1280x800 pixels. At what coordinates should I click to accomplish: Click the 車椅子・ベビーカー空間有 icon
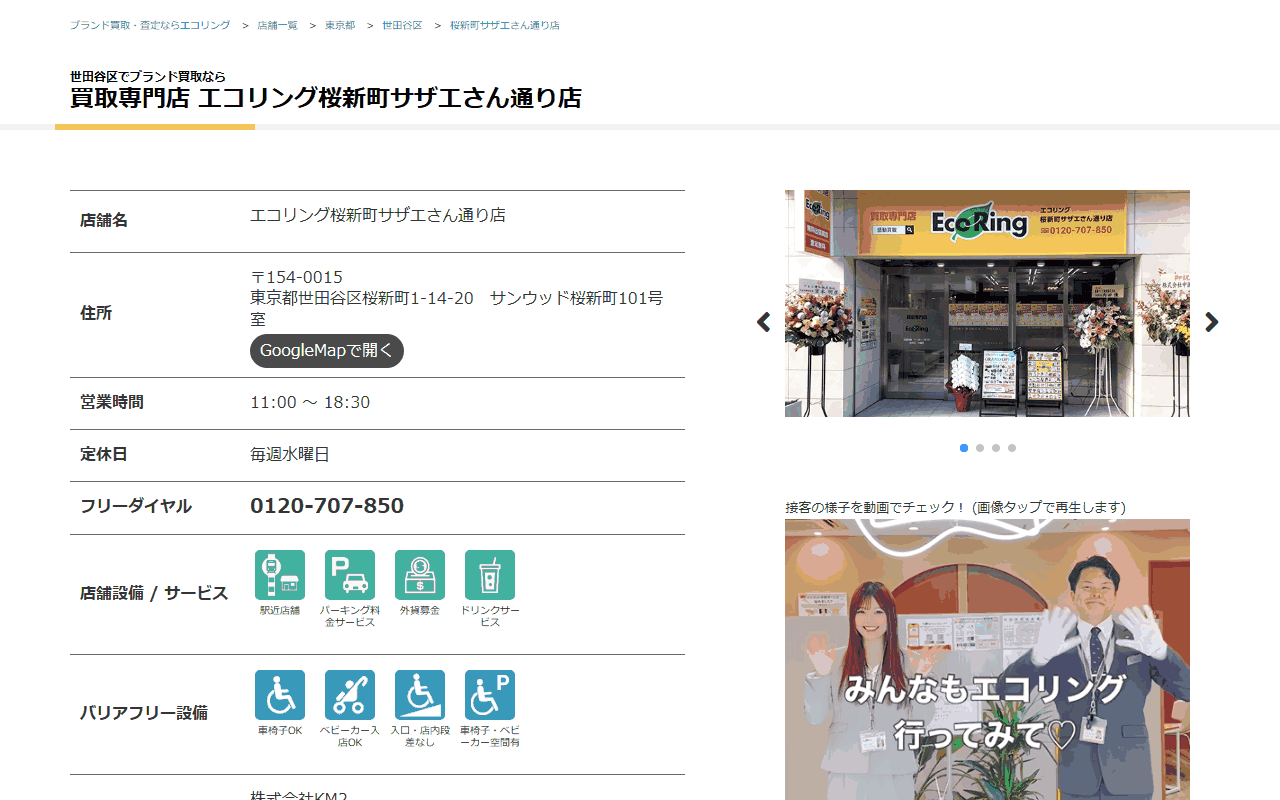pyautogui.click(x=490, y=695)
